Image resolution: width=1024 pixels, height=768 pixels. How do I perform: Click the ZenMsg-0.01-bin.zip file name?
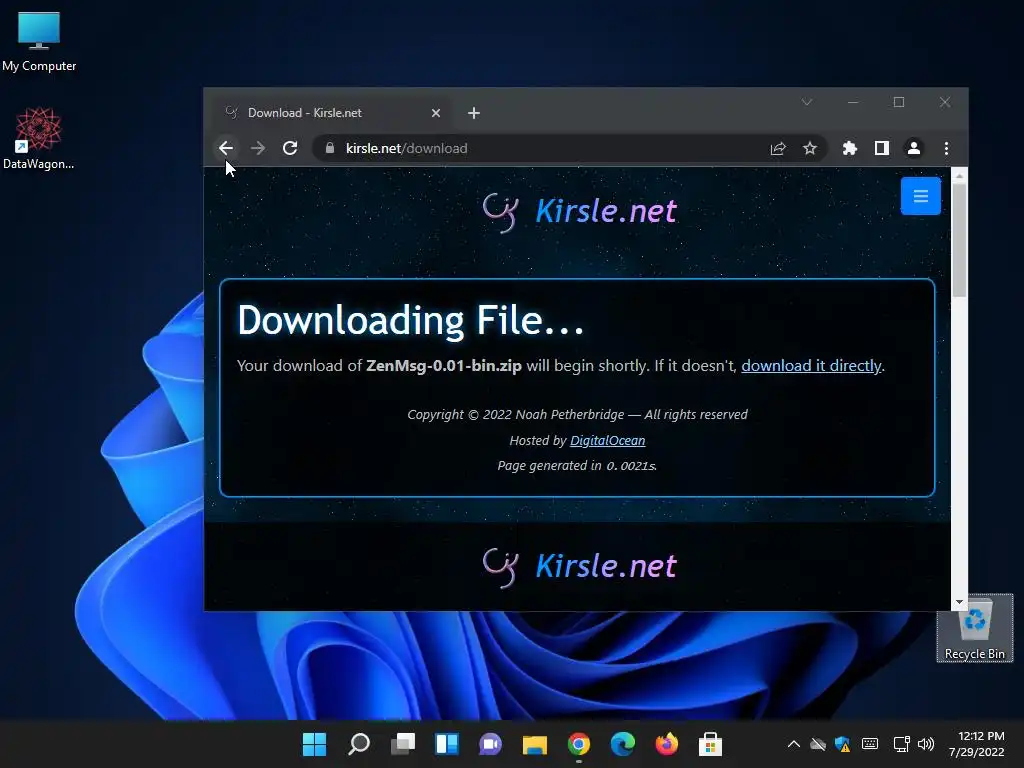(444, 366)
